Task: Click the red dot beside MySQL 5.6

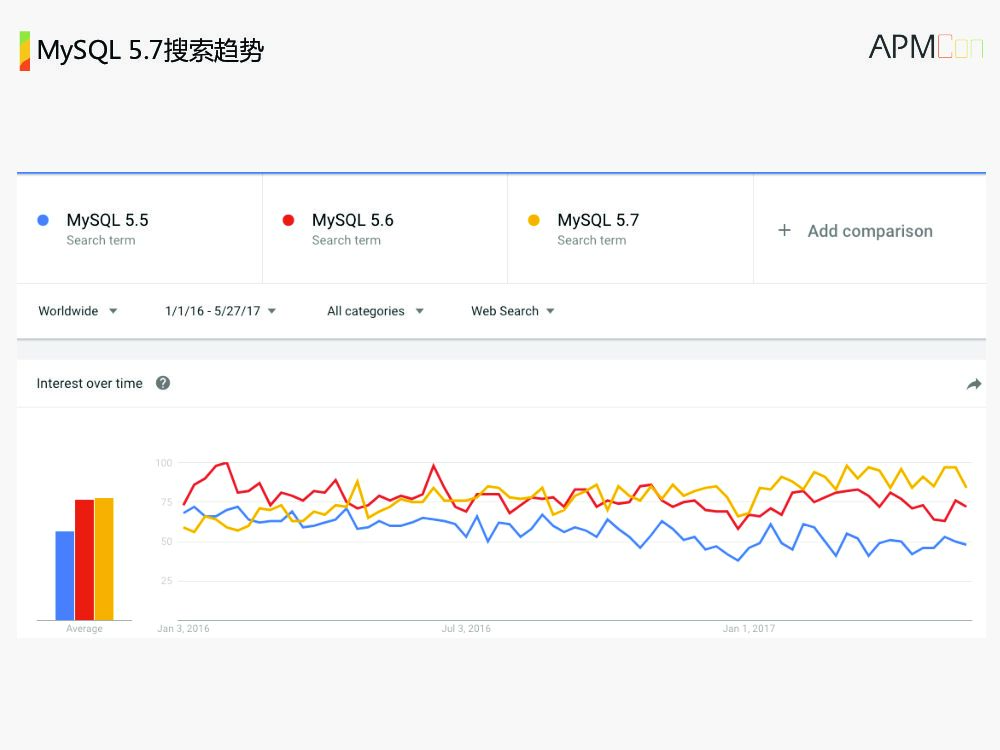Action: (288, 220)
